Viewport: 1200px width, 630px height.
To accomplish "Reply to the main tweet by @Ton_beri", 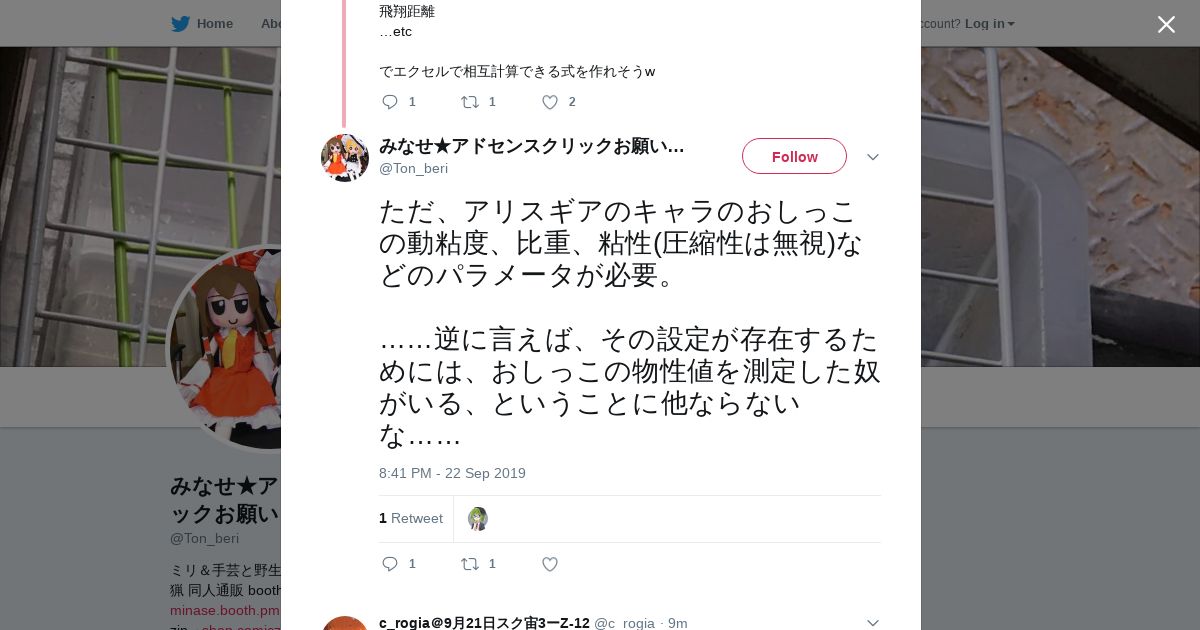I will click(x=390, y=564).
